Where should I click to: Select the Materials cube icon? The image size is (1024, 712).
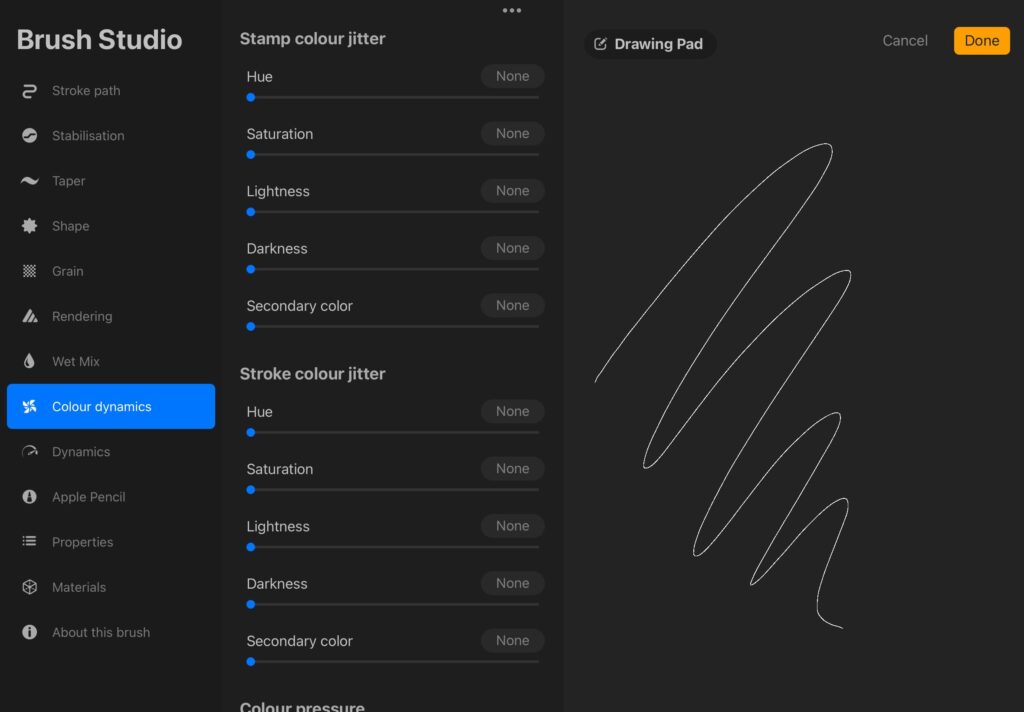29,587
